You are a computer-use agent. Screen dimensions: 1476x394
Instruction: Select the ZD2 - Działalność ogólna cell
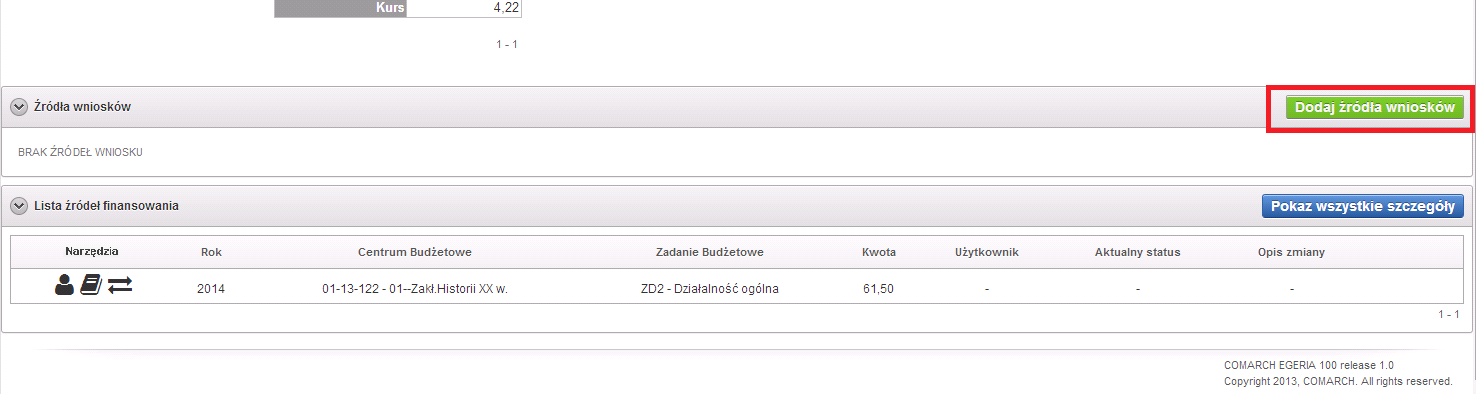click(x=709, y=289)
